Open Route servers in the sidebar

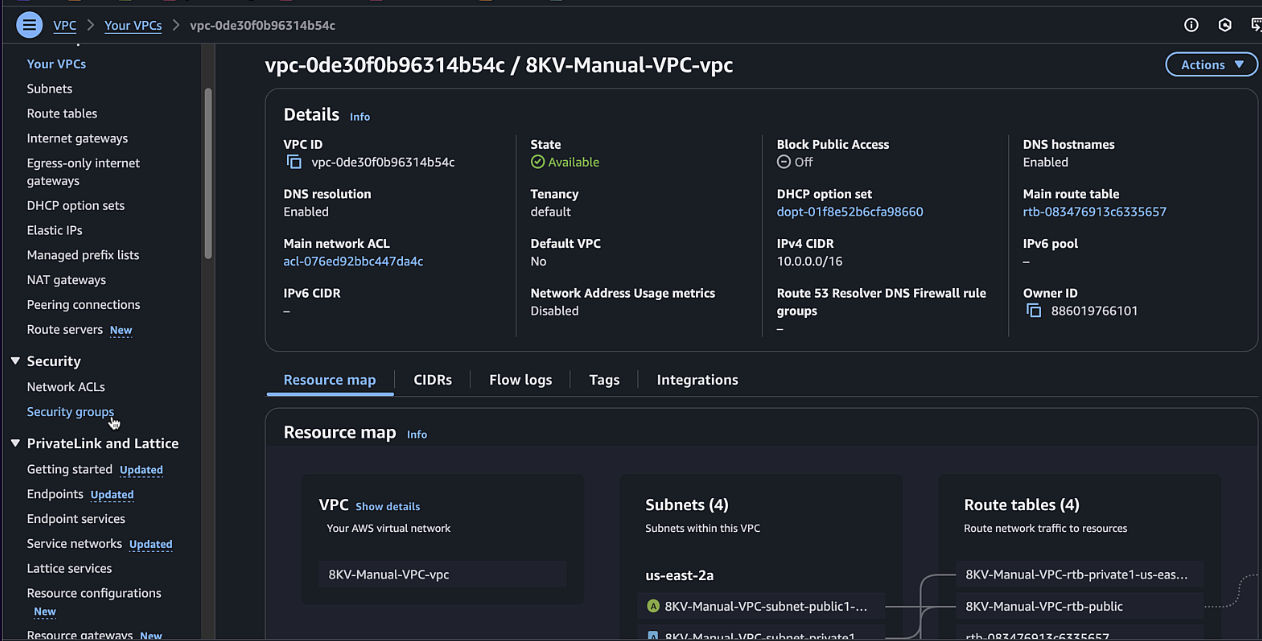coord(65,330)
